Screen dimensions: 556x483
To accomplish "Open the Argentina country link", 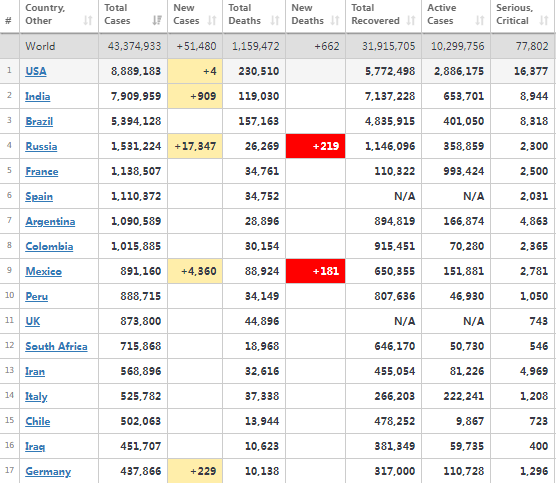I will click(x=50, y=221).
